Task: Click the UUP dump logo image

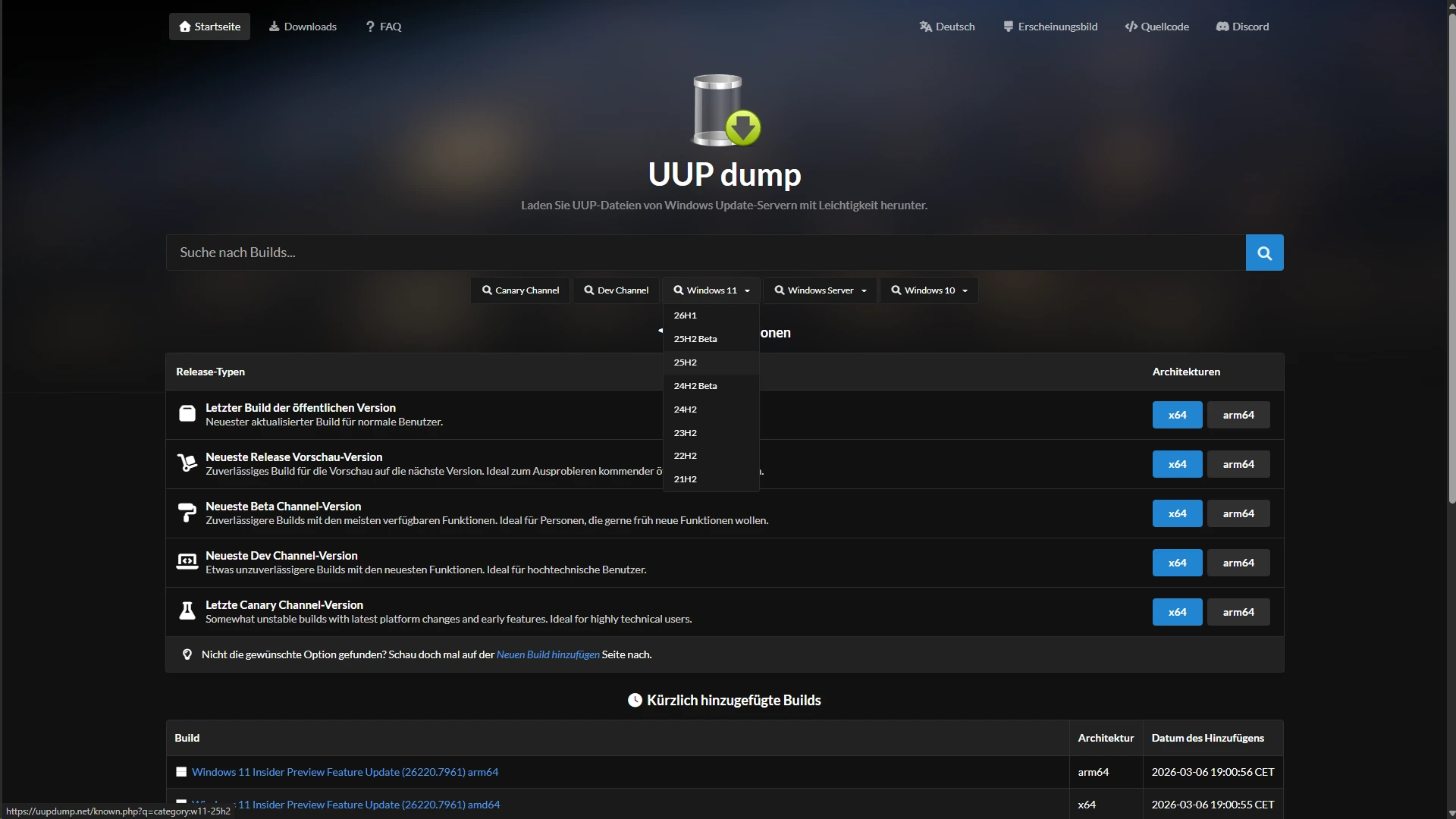Action: coord(725,110)
